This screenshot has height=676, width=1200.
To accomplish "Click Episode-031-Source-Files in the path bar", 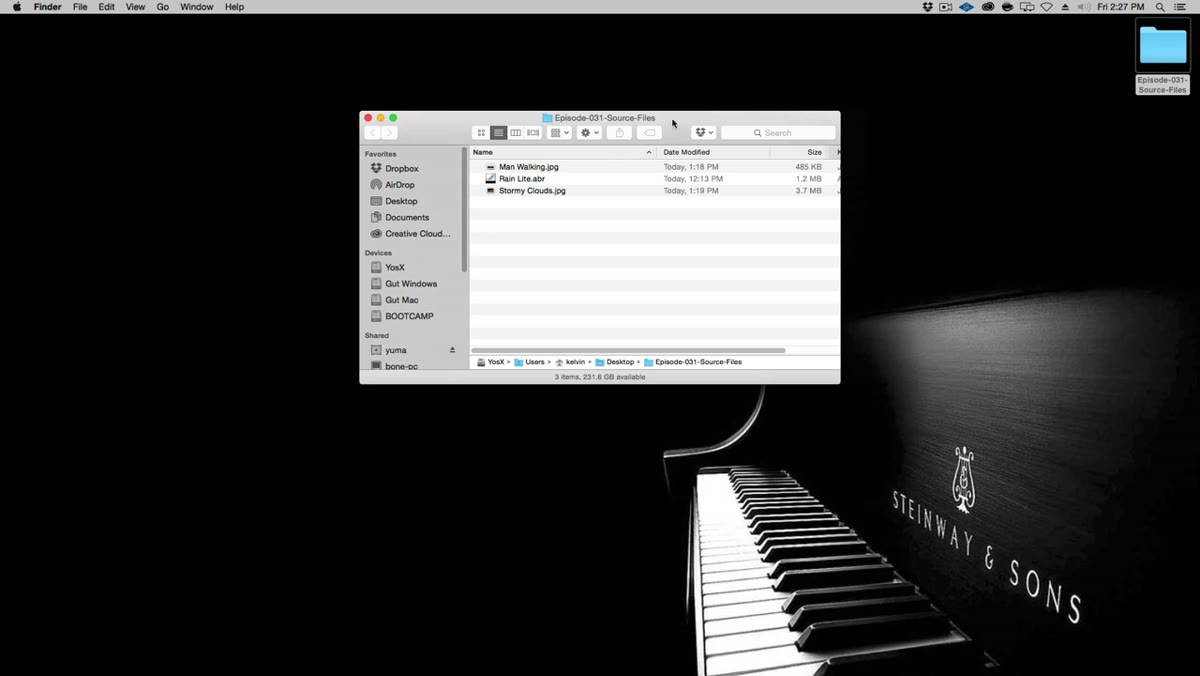I will pos(693,362).
